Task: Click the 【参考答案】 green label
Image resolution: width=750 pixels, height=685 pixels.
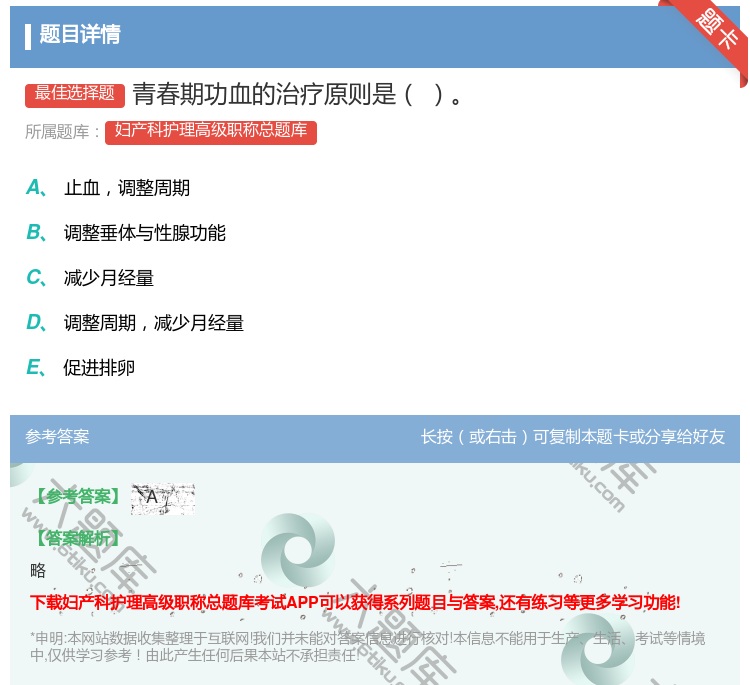Action: coord(80,497)
